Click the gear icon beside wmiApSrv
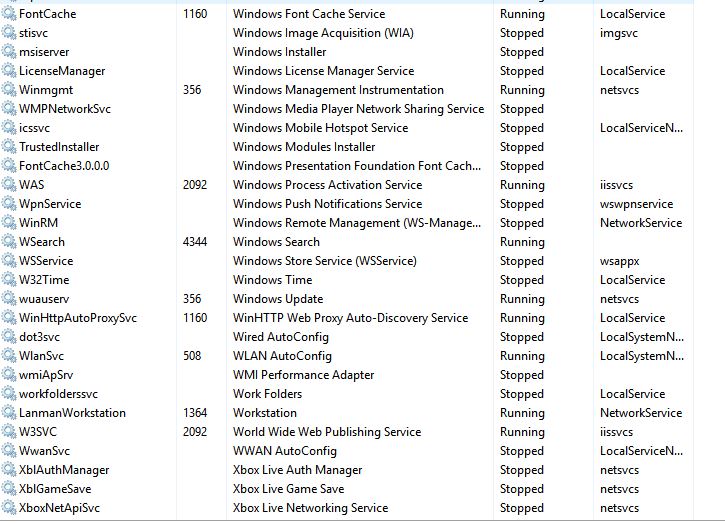Screen dimensions: 725x525 (9, 375)
